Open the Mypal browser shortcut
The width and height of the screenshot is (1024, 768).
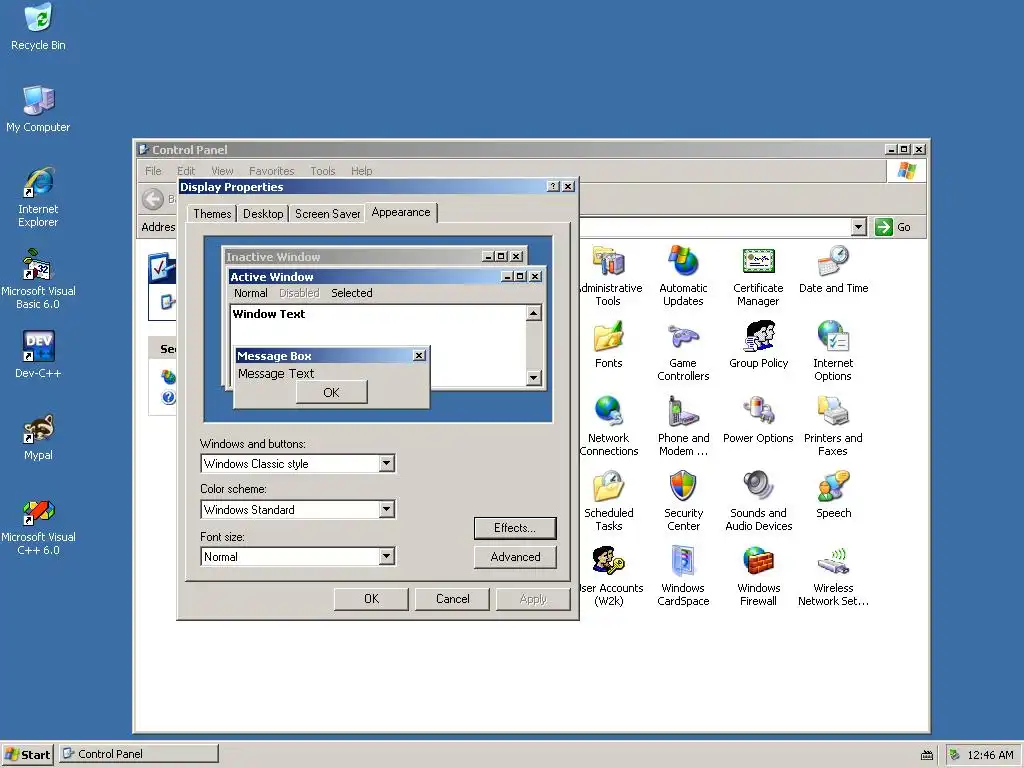tap(39, 428)
